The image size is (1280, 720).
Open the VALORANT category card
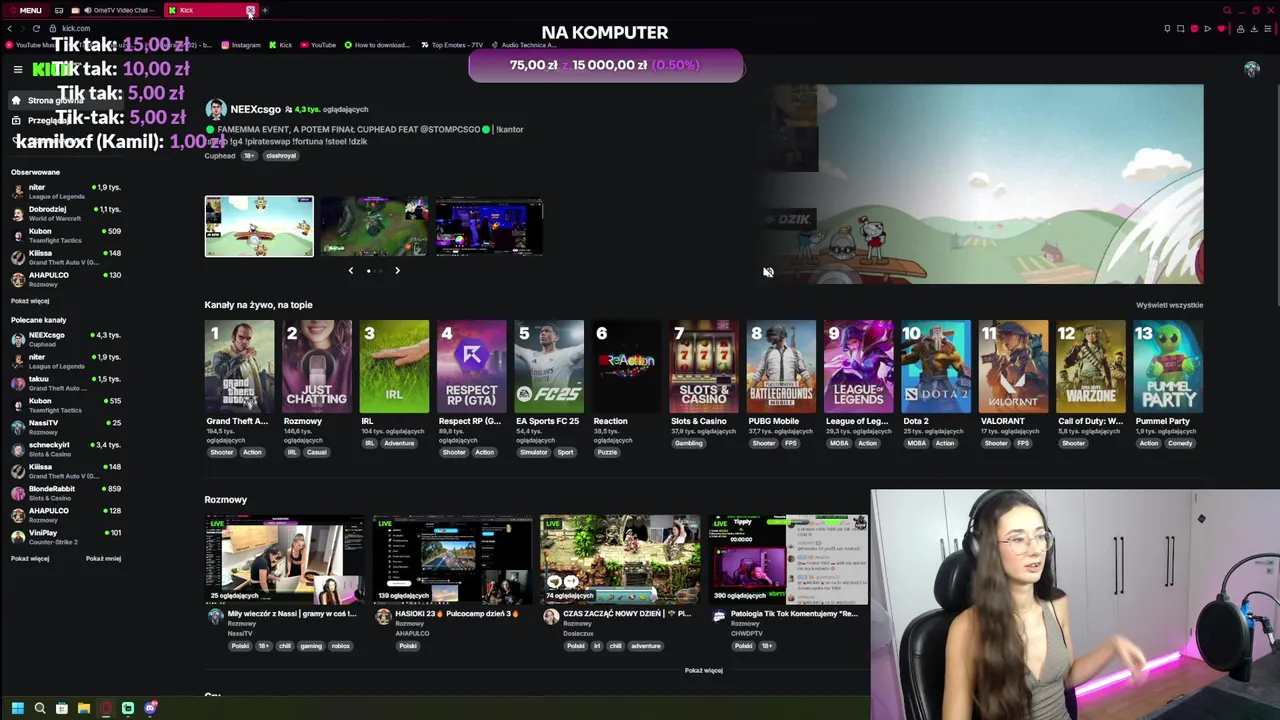[x=1014, y=366]
